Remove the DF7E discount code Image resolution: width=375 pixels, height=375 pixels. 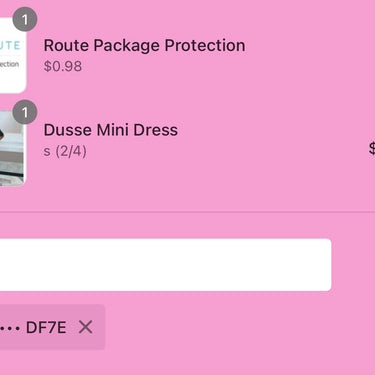pyautogui.click(x=86, y=327)
